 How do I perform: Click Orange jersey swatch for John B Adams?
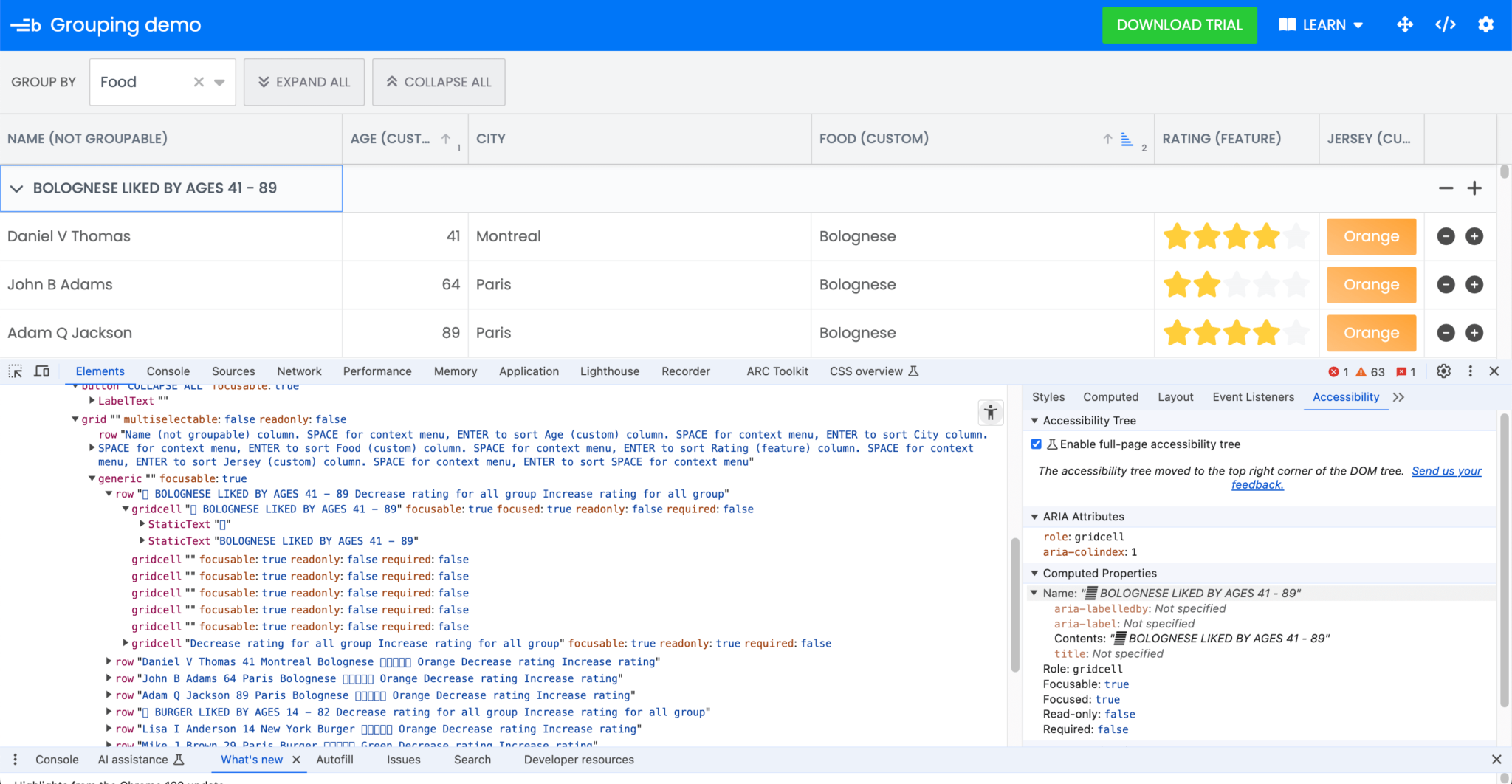1372,284
